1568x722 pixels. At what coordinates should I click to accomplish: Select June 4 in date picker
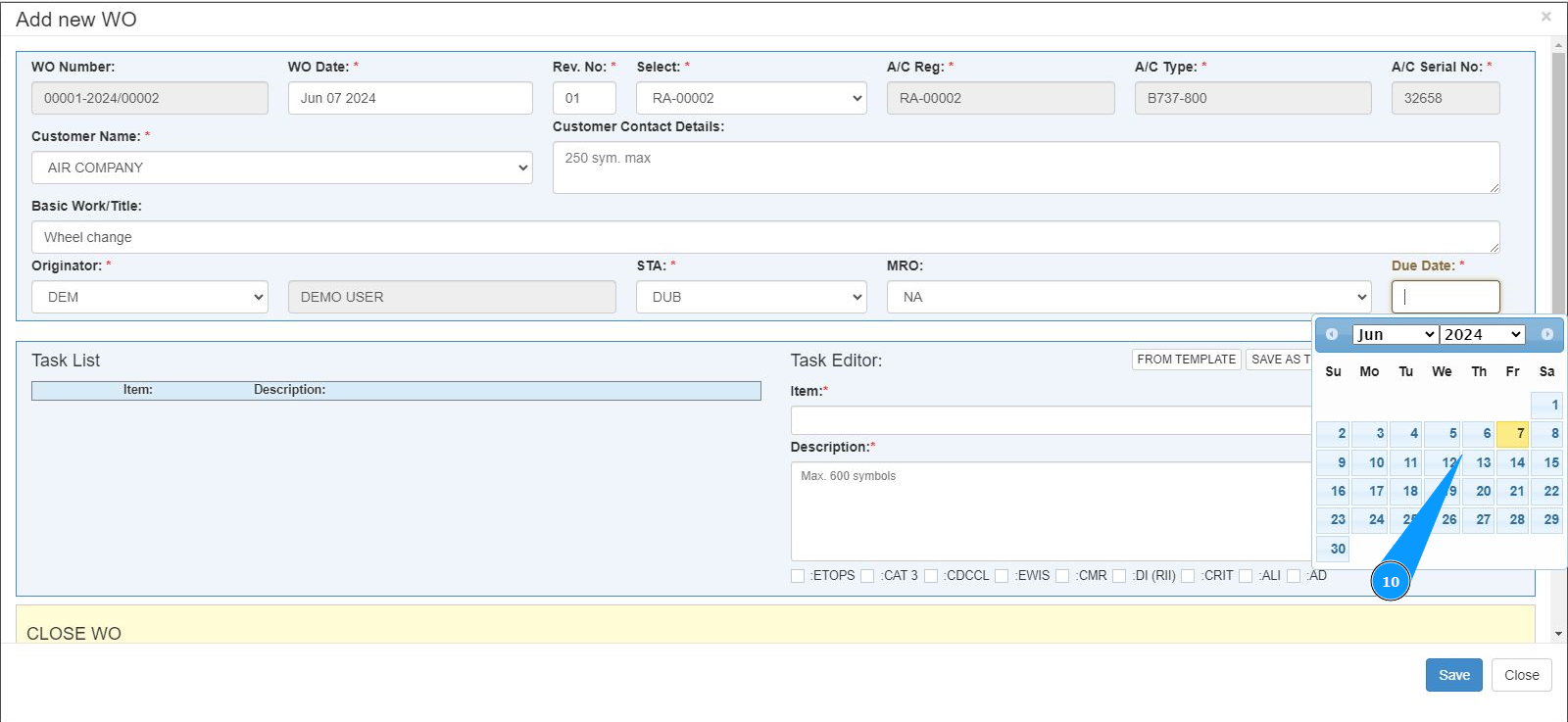coord(1405,433)
